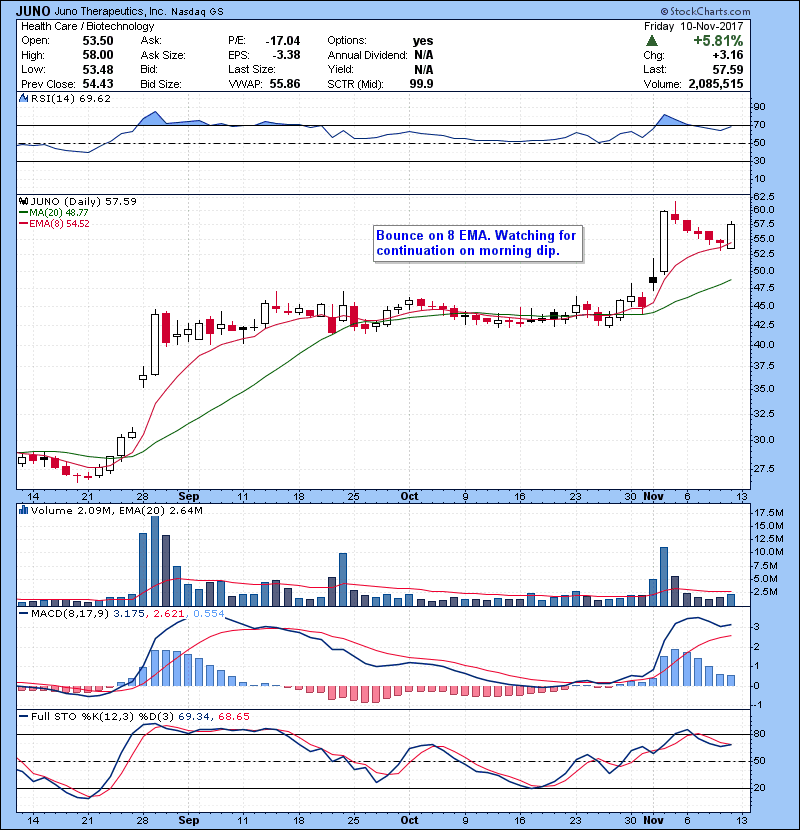Click the green up-triangle beside +5.81%

[x=652, y=41]
